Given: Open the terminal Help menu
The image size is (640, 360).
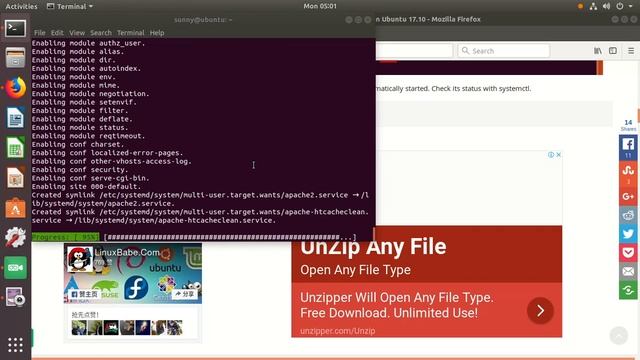Looking at the screenshot, I should pyautogui.click(x=157, y=33).
